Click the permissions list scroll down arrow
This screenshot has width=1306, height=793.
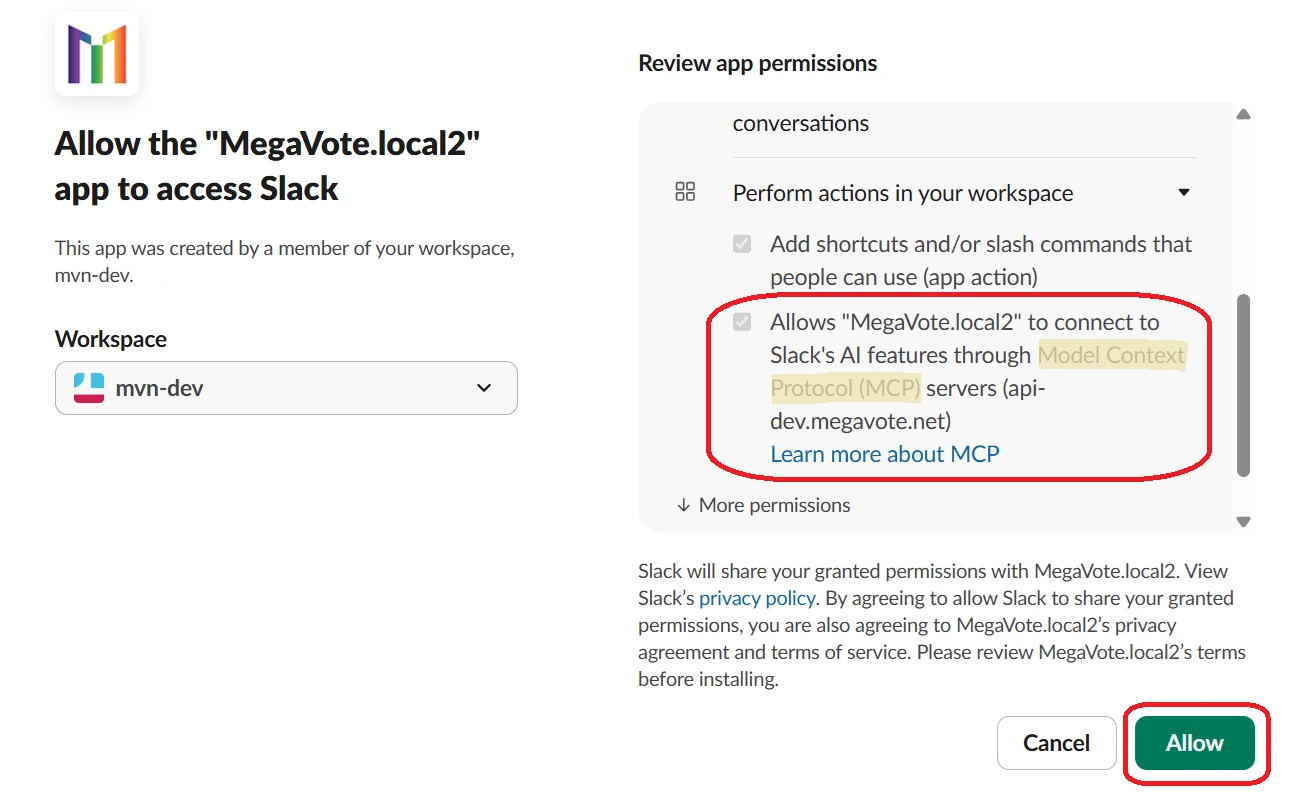point(1244,522)
